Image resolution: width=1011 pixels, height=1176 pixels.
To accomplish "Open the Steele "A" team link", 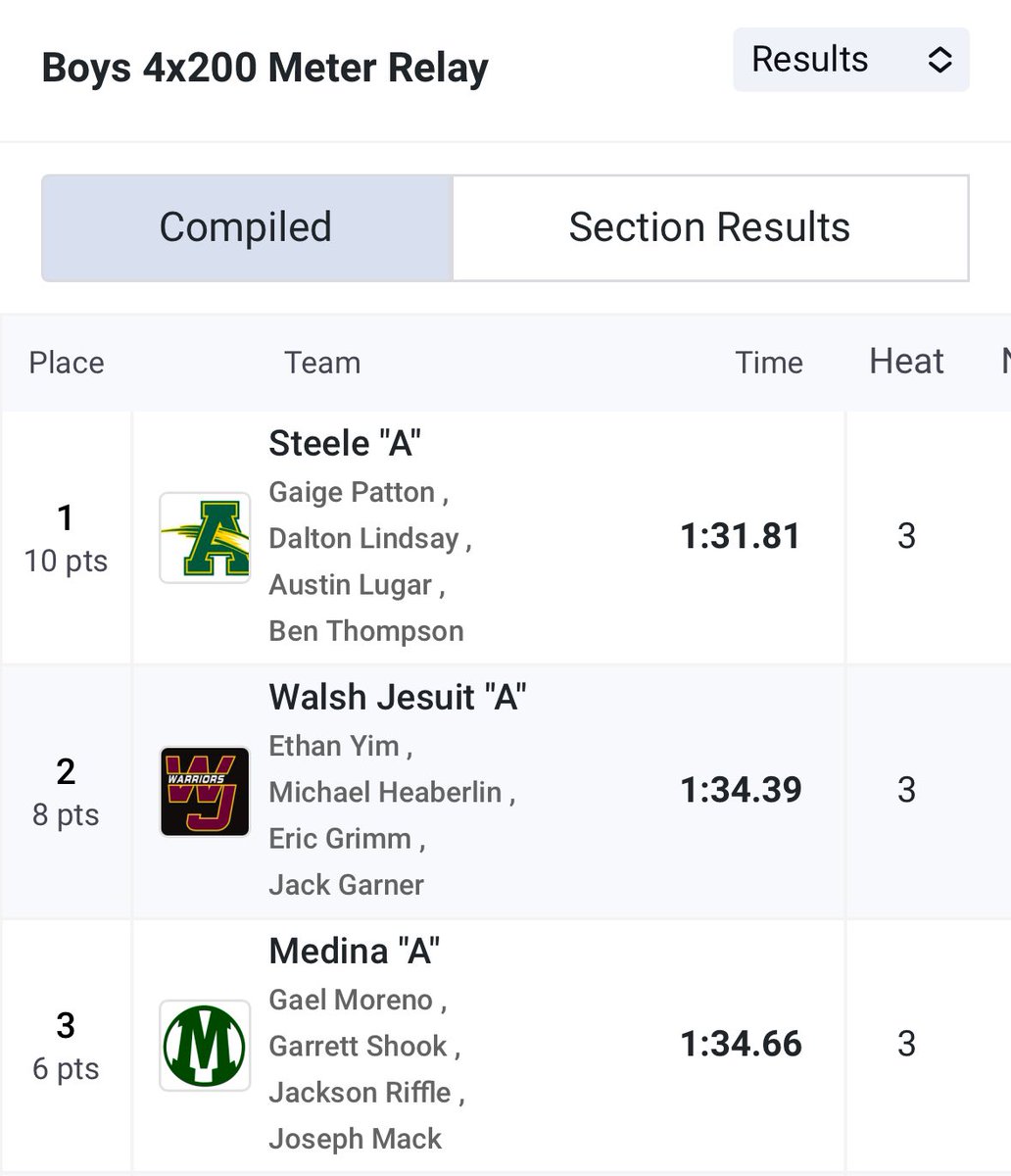I will [x=345, y=443].
